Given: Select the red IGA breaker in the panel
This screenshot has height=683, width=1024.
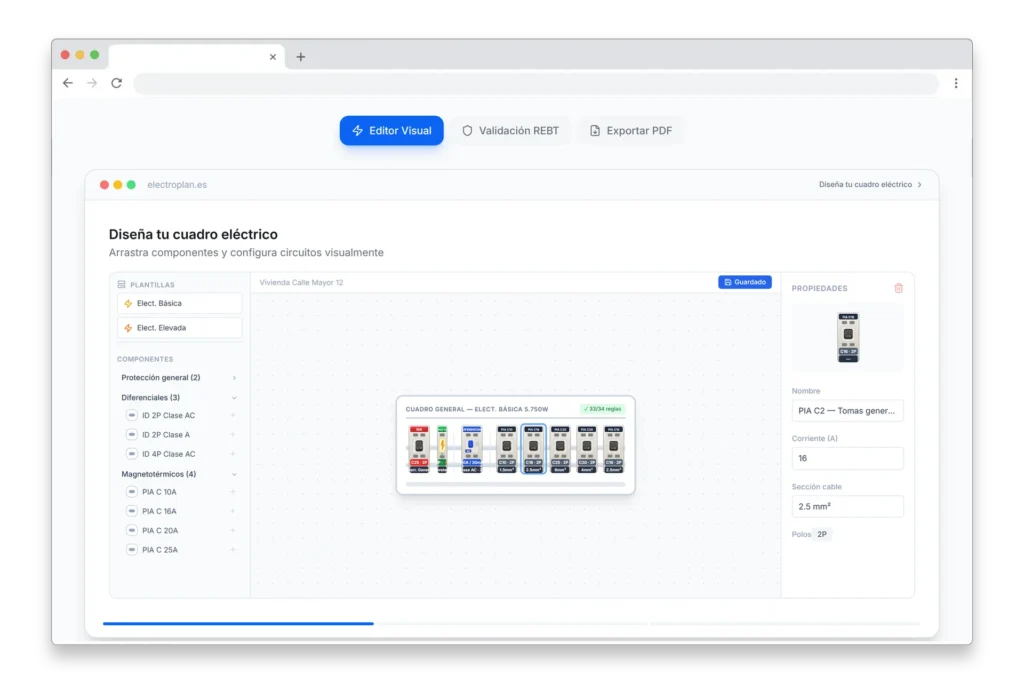Looking at the screenshot, I should point(419,449).
